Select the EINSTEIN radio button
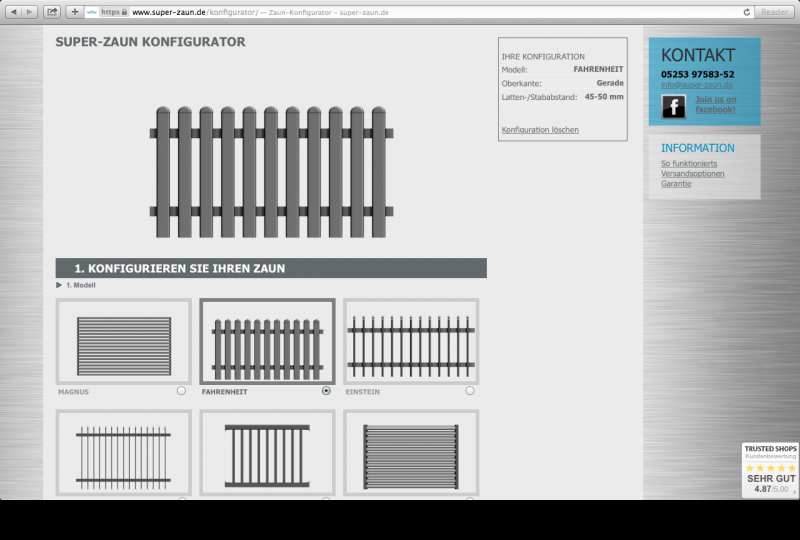Image resolution: width=800 pixels, height=540 pixels. pos(470,390)
